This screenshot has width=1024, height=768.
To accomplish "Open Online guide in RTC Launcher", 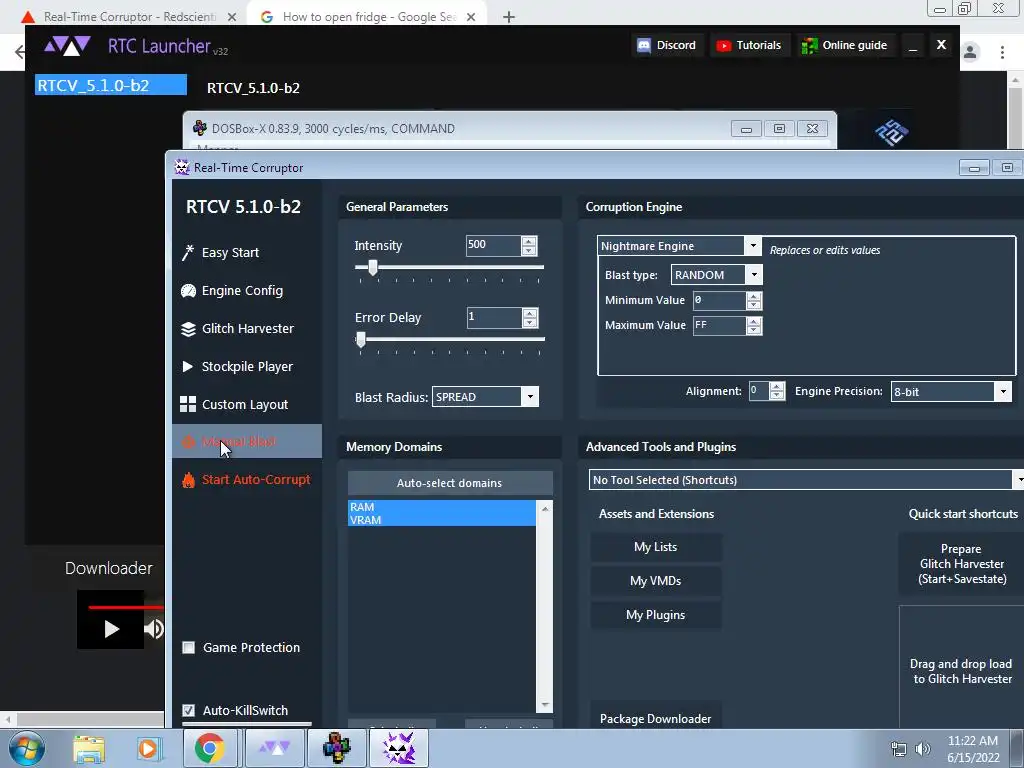I will pyautogui.click(x=844, y=45).
